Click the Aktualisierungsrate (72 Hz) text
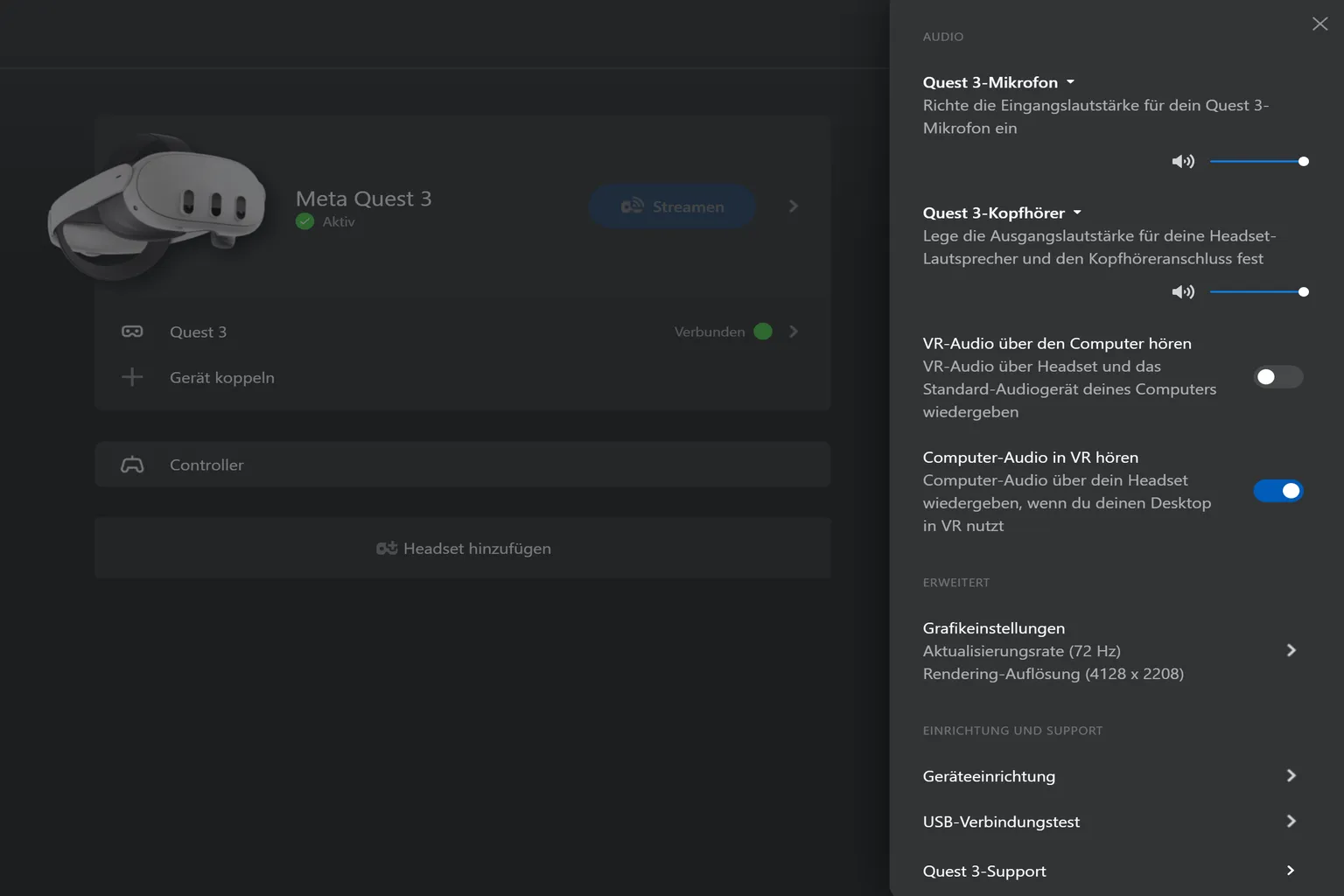This screenshot has width=1344, height=896. [1022, 651]
